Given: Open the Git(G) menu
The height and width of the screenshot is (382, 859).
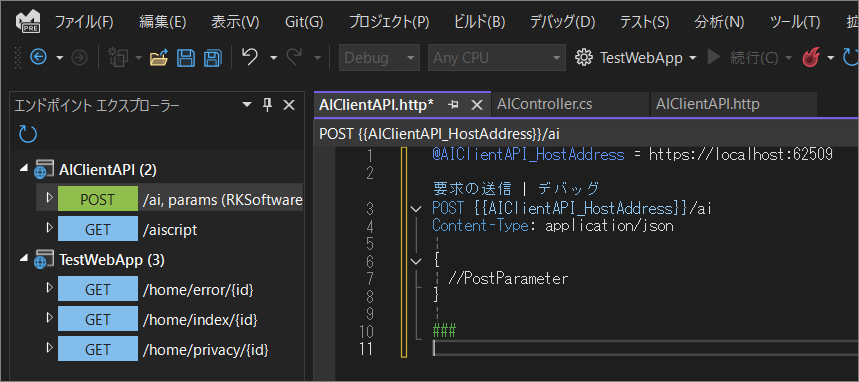Looking at the screenshot, I should point(304,22).
